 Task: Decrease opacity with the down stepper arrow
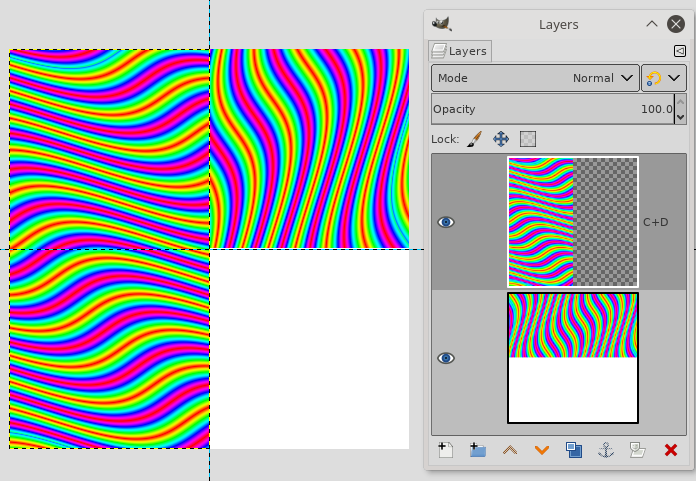pyautogui.click(x=680, y=117)
